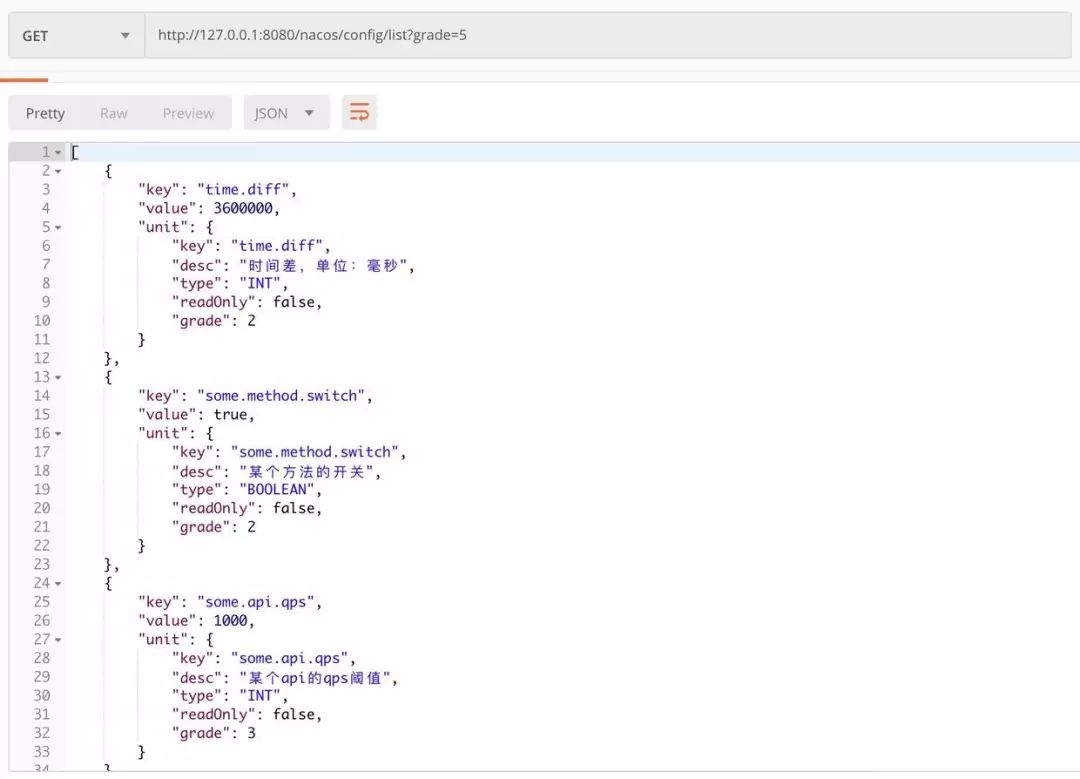Screen dimensions: 1080x779
Task: Click false value on line 9
Action: coord(293,302)
